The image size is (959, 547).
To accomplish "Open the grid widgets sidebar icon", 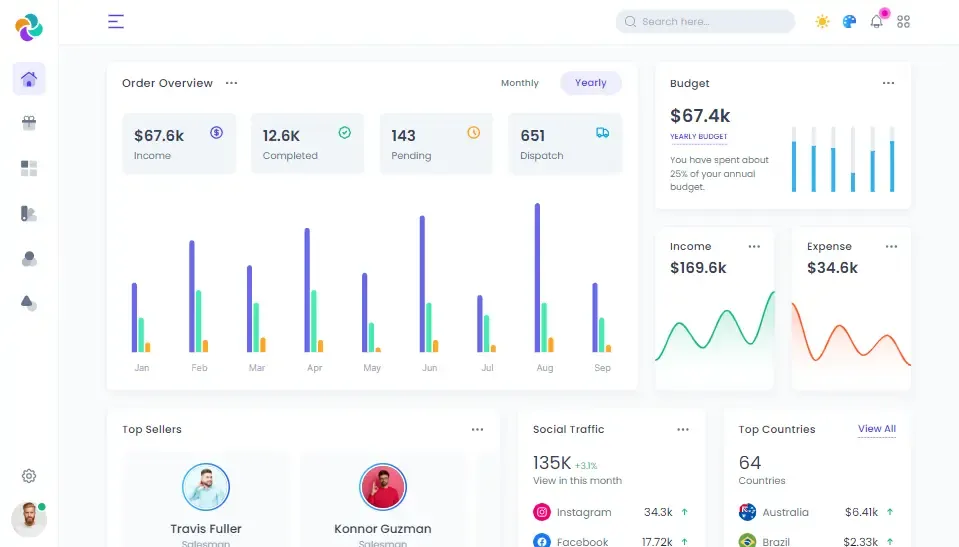I will 29,168.
